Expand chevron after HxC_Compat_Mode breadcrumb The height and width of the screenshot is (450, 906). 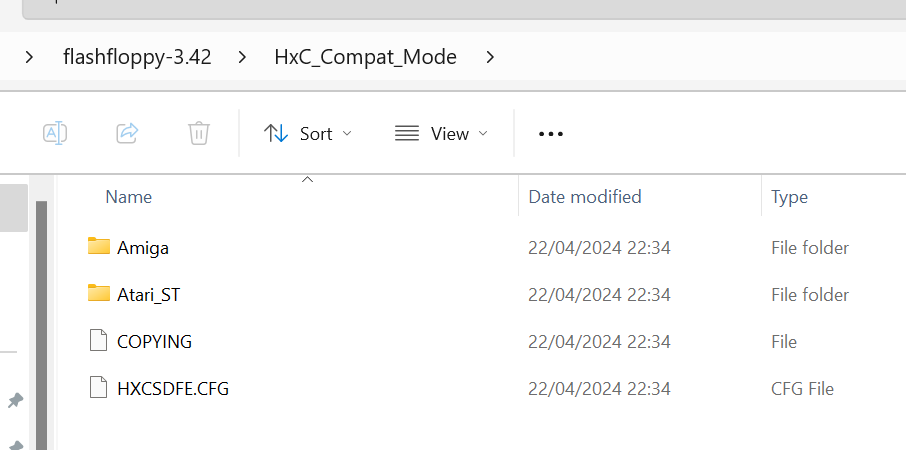click(x=491, y=57)
